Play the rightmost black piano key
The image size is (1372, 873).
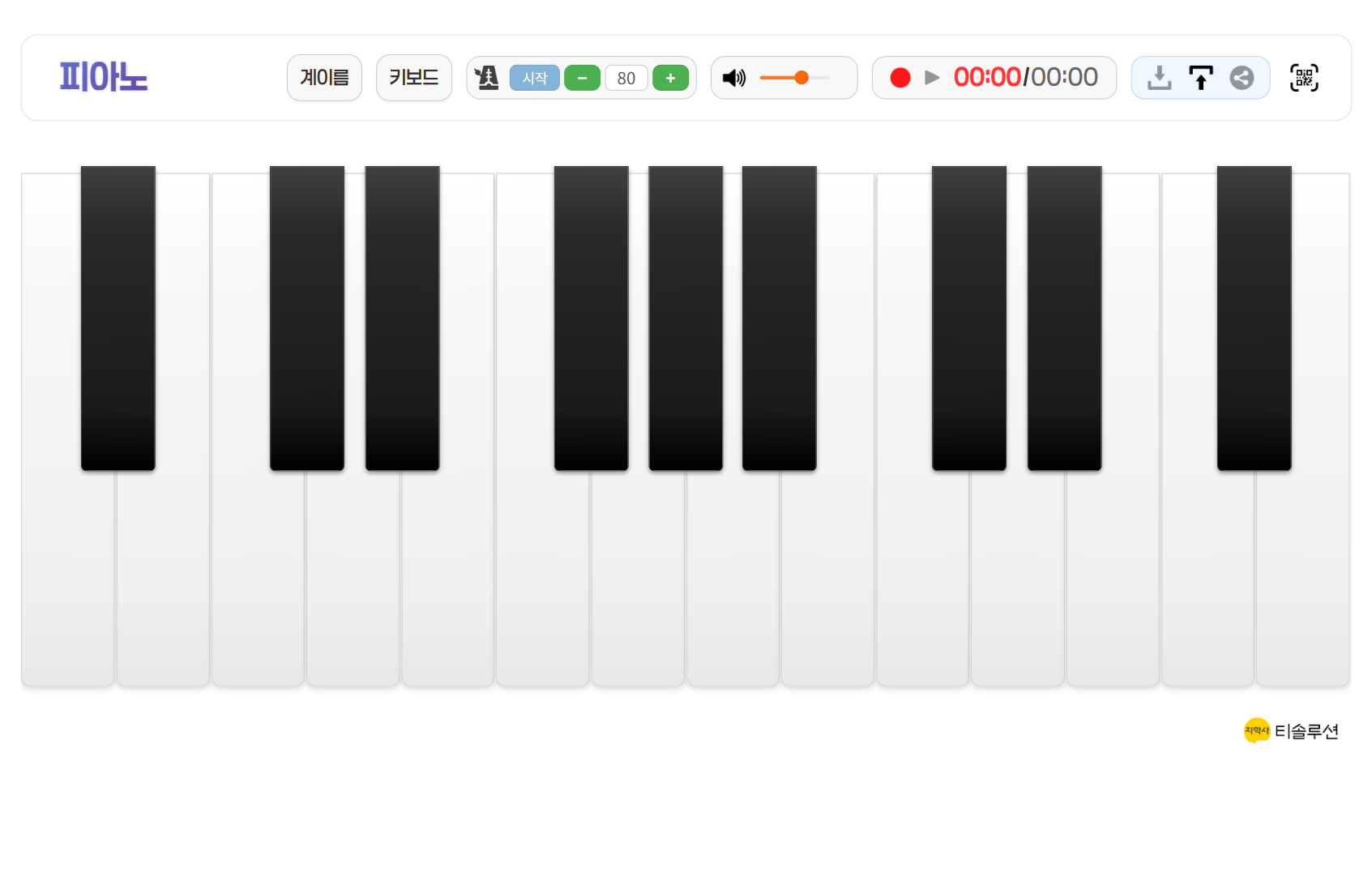pyautogui.click(x=1254, y=318)
